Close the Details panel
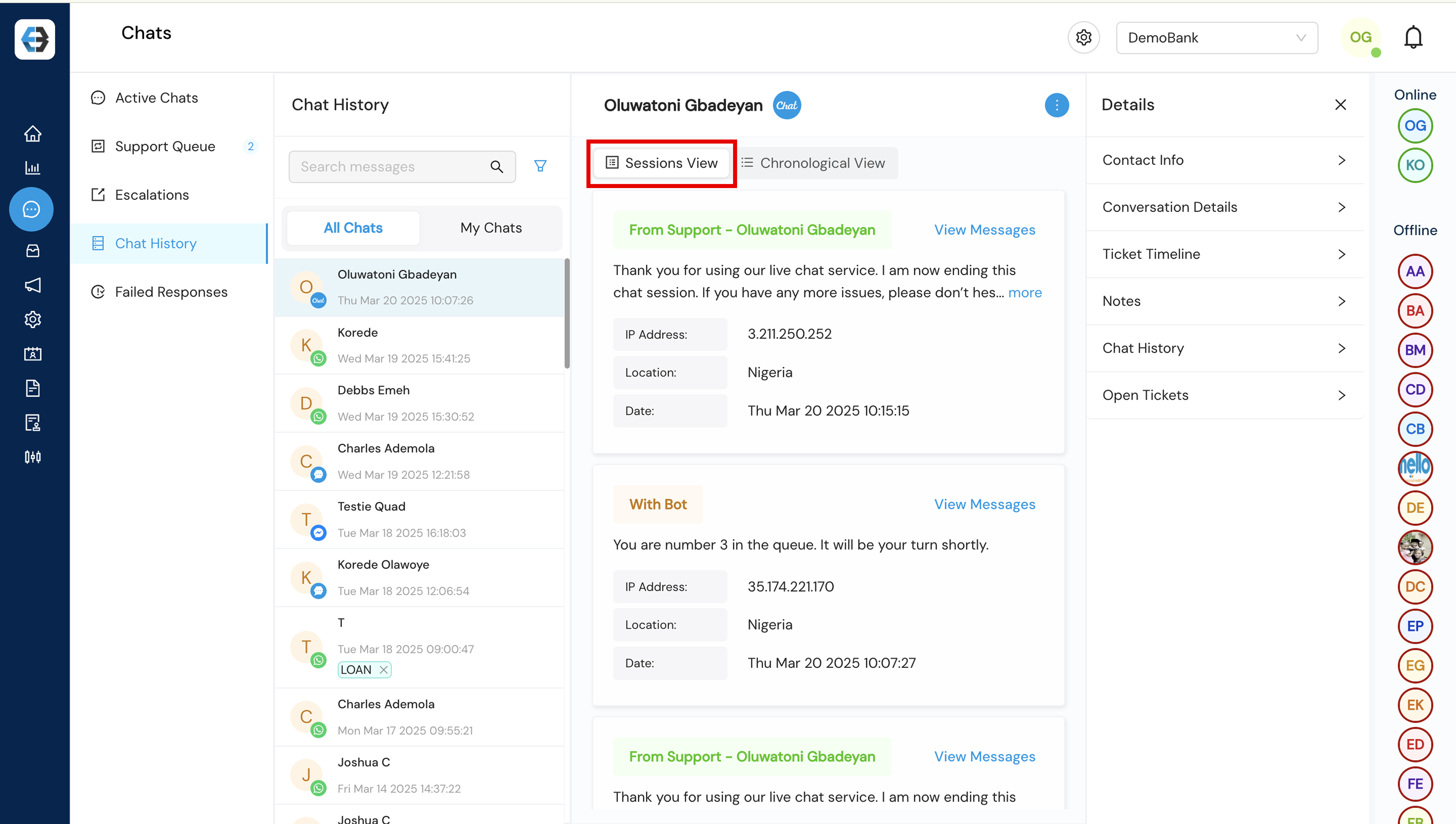Image resolution: width=1456 pixels, height=824 pixels. pos(1340,105)
